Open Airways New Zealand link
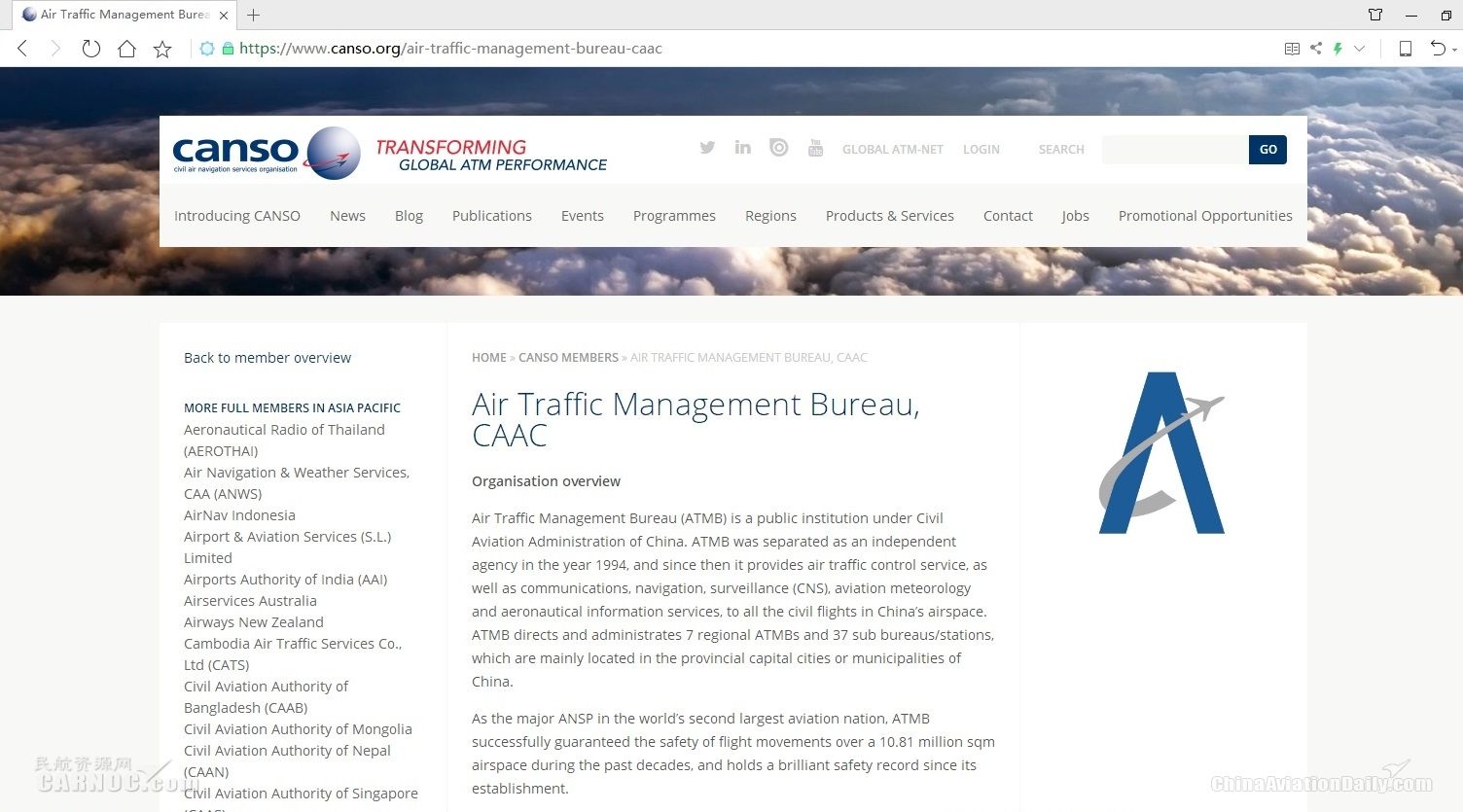 254,622
